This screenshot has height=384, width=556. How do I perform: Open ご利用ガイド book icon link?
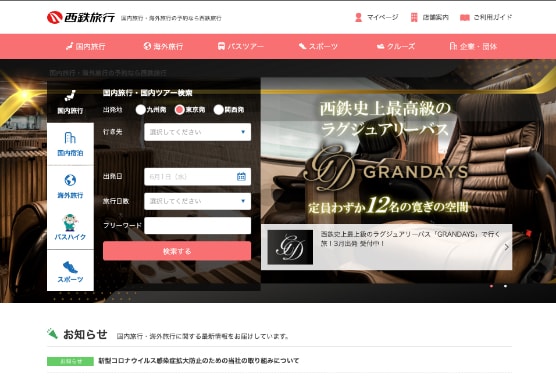pos(486,17)
